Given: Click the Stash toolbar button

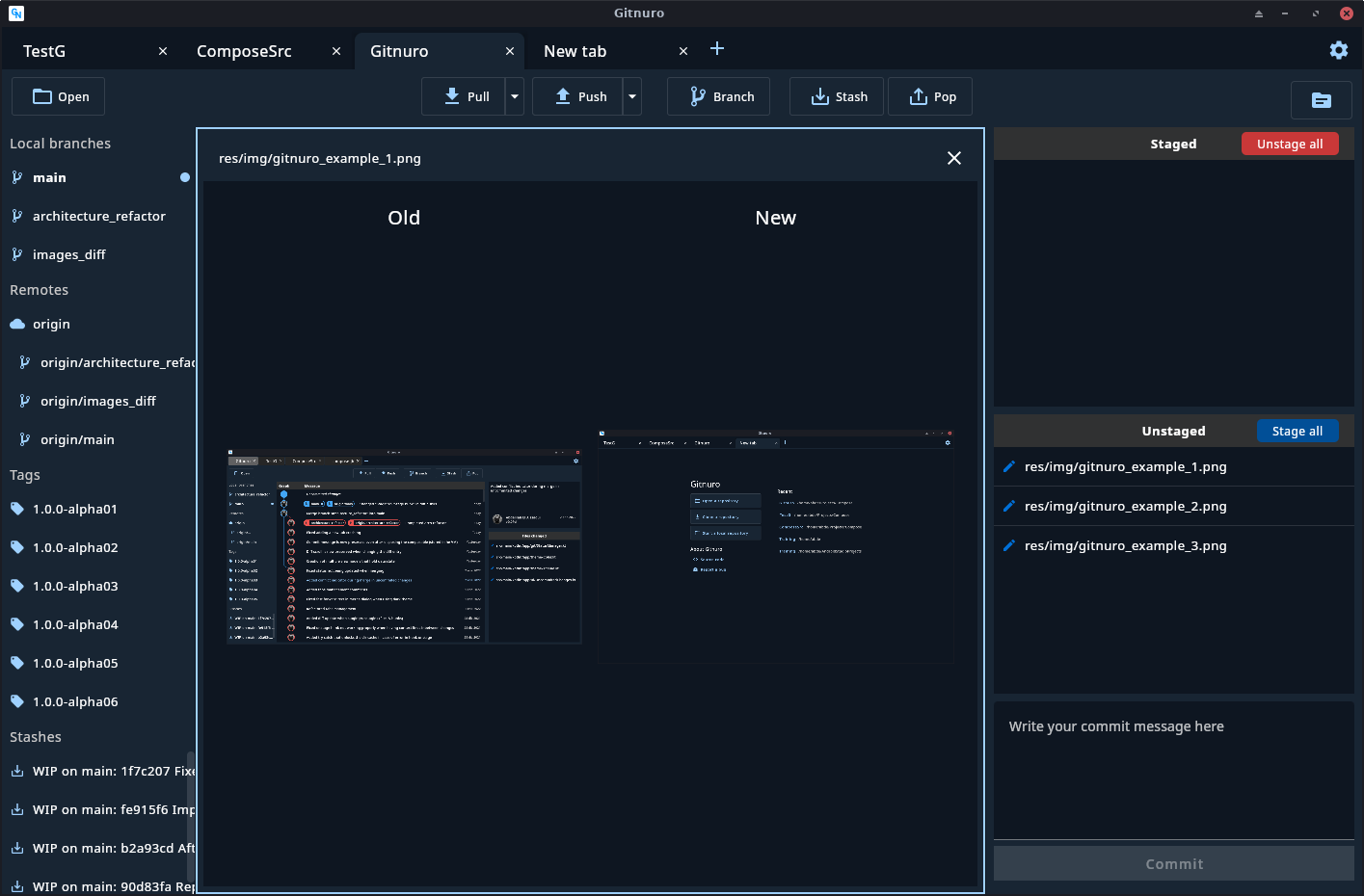Looking at the screenshot, I should (x=837, y=96).
